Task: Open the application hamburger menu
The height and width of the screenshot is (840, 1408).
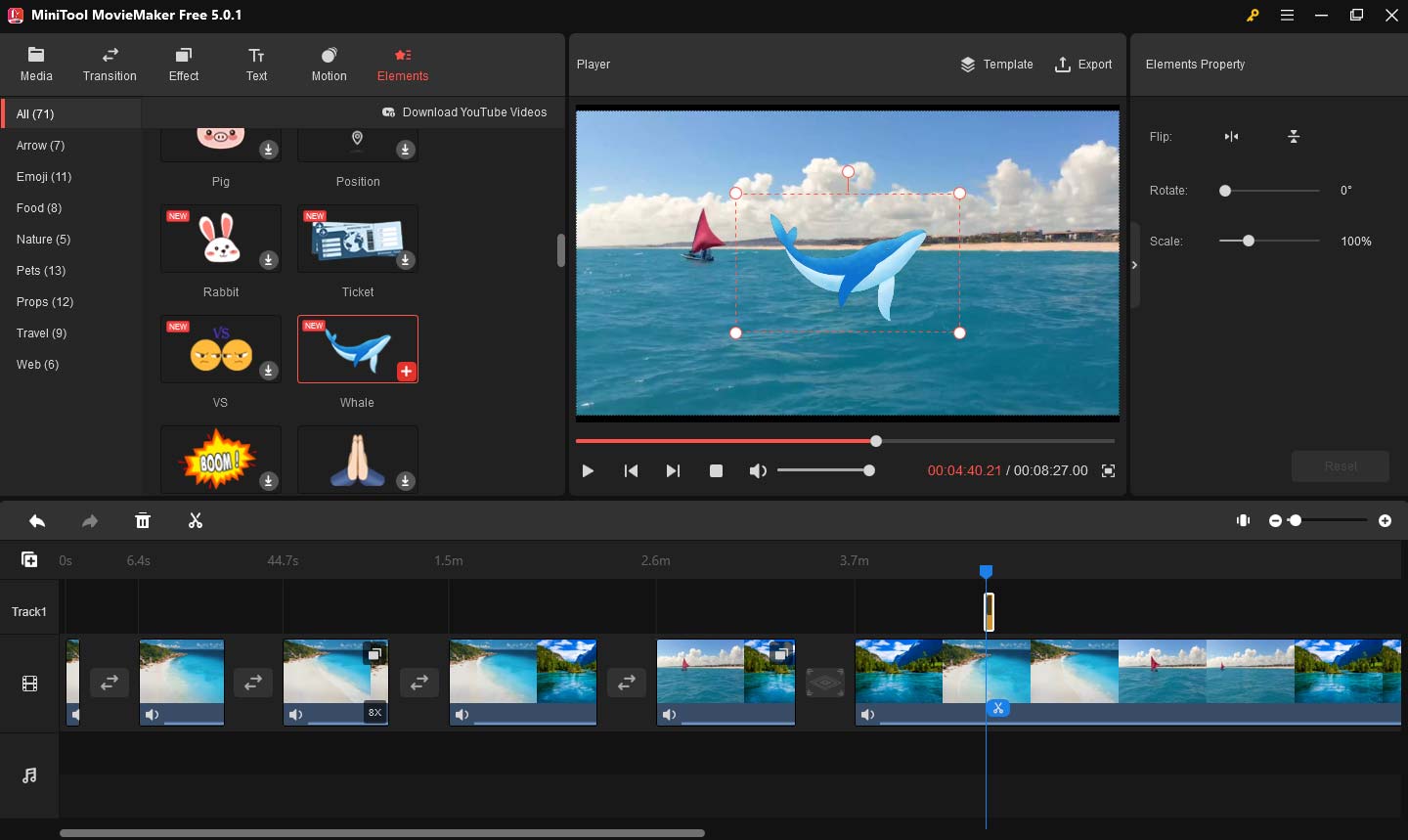Action: coord(1287,15)
